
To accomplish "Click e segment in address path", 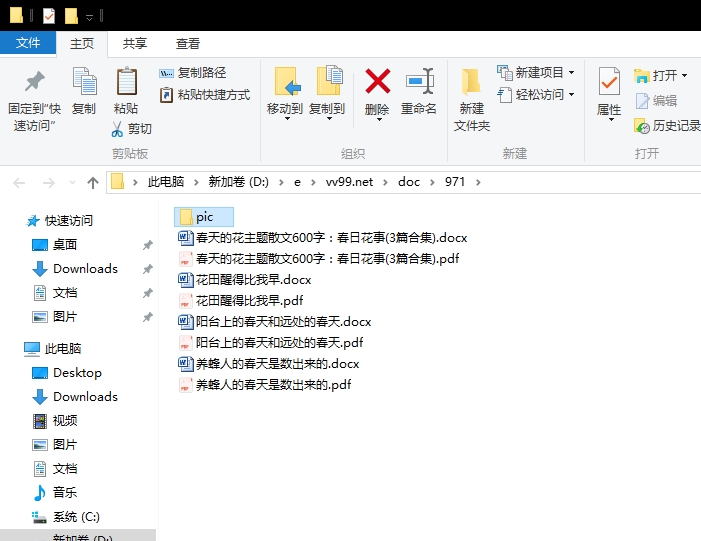I will pyautogui.click(x=297, y=182).
